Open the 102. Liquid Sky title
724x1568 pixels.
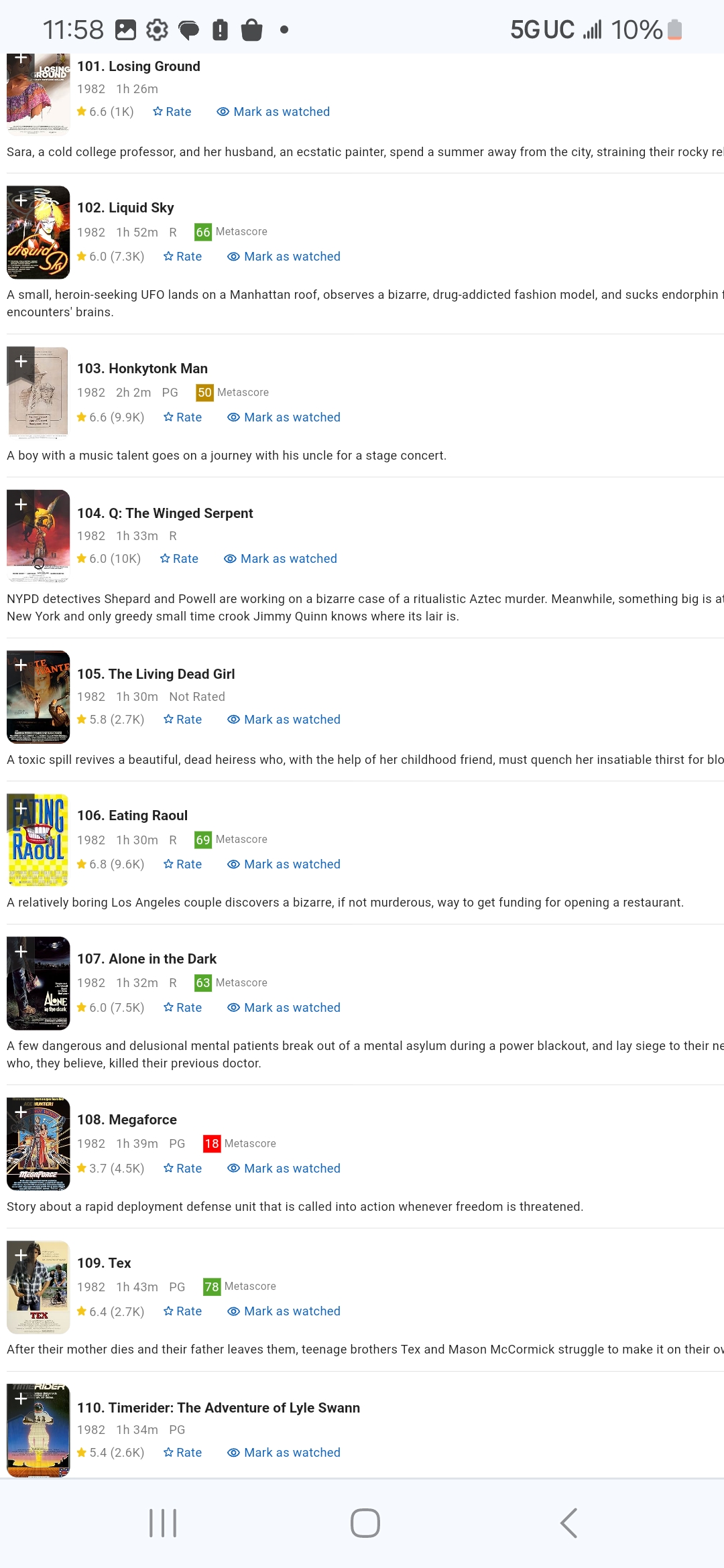pos(125,208)
